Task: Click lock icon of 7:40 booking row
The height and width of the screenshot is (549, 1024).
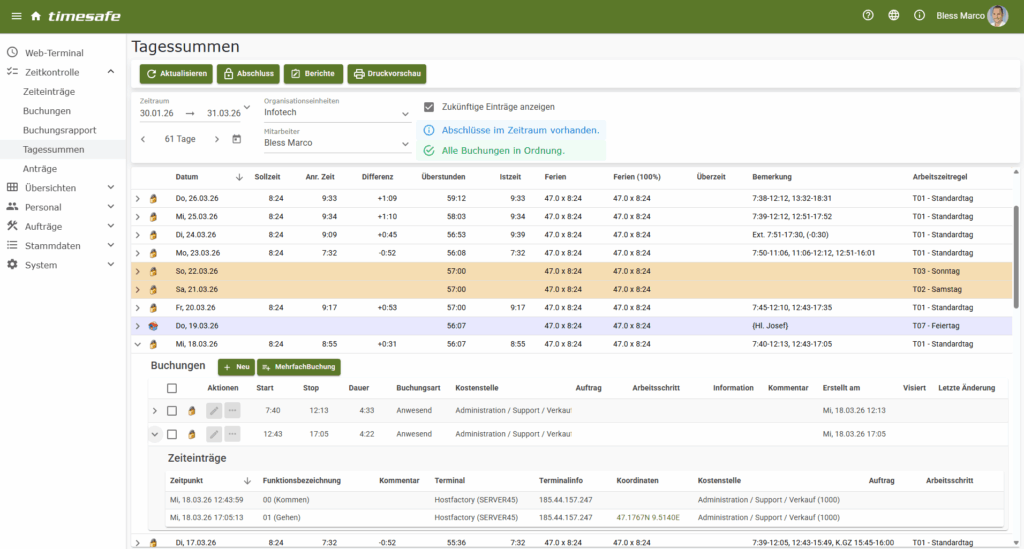Action: pos(192,411)
